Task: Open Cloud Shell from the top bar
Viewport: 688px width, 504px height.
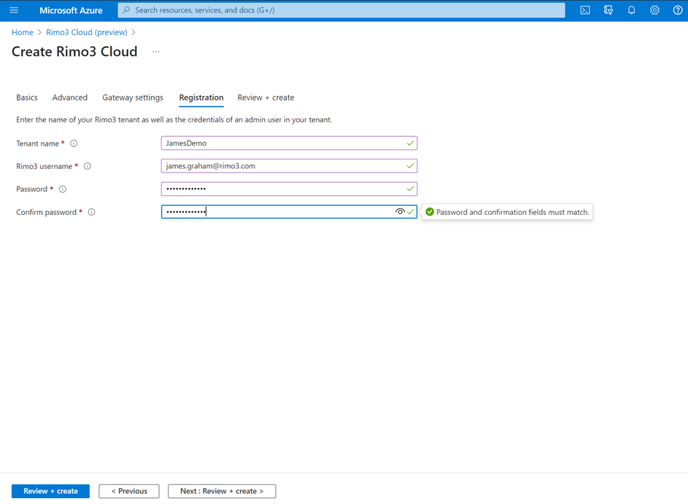Action: [585, 10]
